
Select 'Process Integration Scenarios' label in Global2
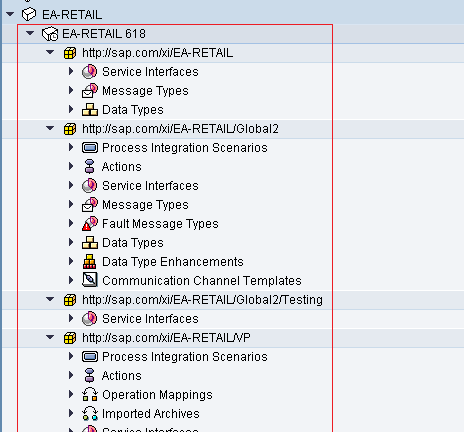coord(185,148)
